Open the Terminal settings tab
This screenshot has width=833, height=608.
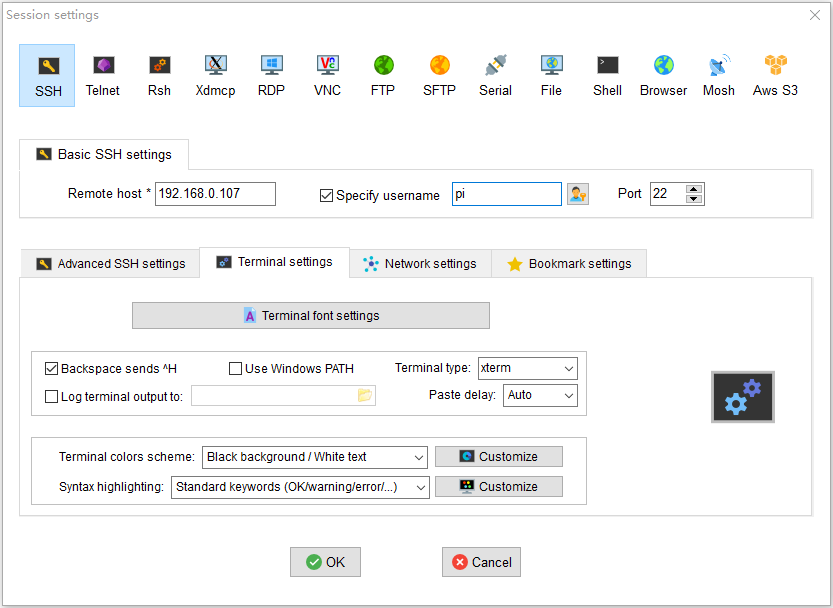point(275,262)
